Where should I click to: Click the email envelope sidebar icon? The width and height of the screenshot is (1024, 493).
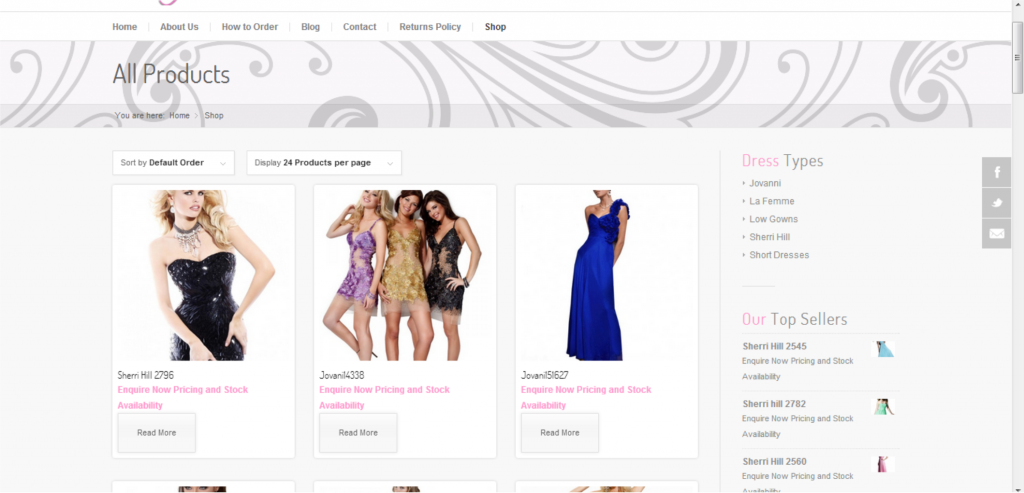click(x=996, y=234)
